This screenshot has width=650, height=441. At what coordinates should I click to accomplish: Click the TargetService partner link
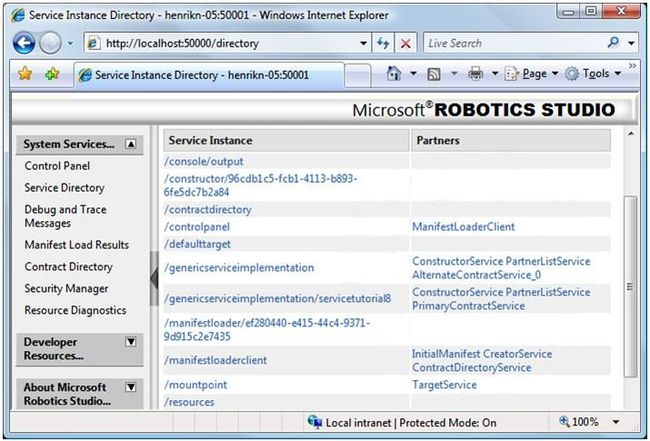click(x=444, y=385)
